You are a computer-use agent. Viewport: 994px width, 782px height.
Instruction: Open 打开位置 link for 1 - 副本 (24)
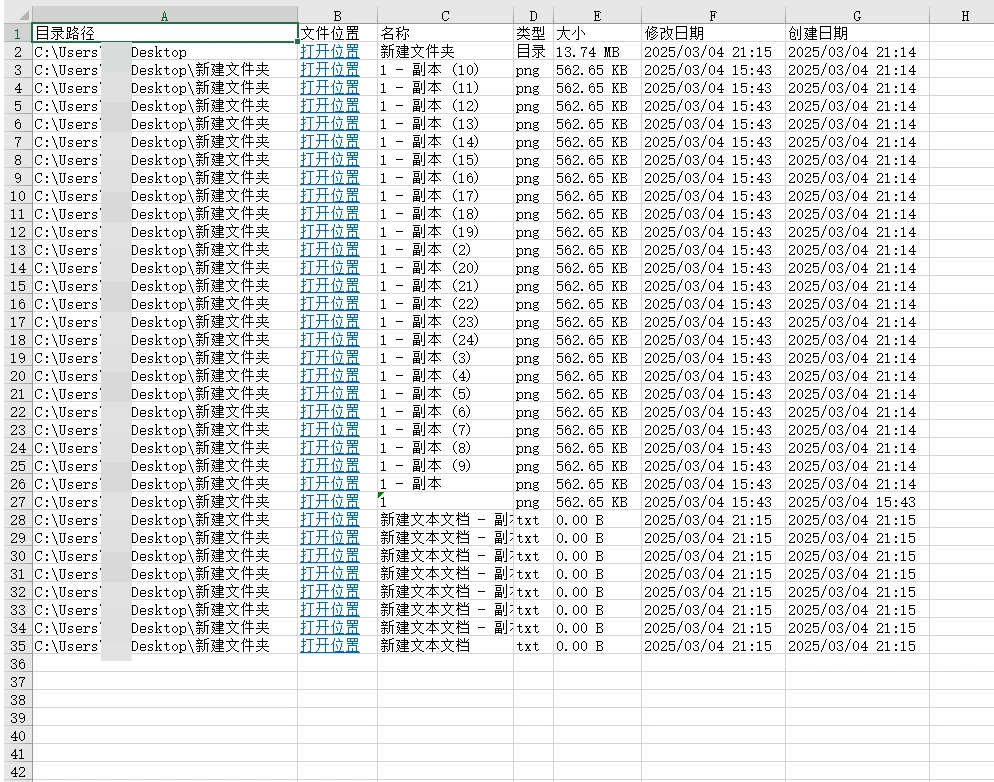point(330,340)
